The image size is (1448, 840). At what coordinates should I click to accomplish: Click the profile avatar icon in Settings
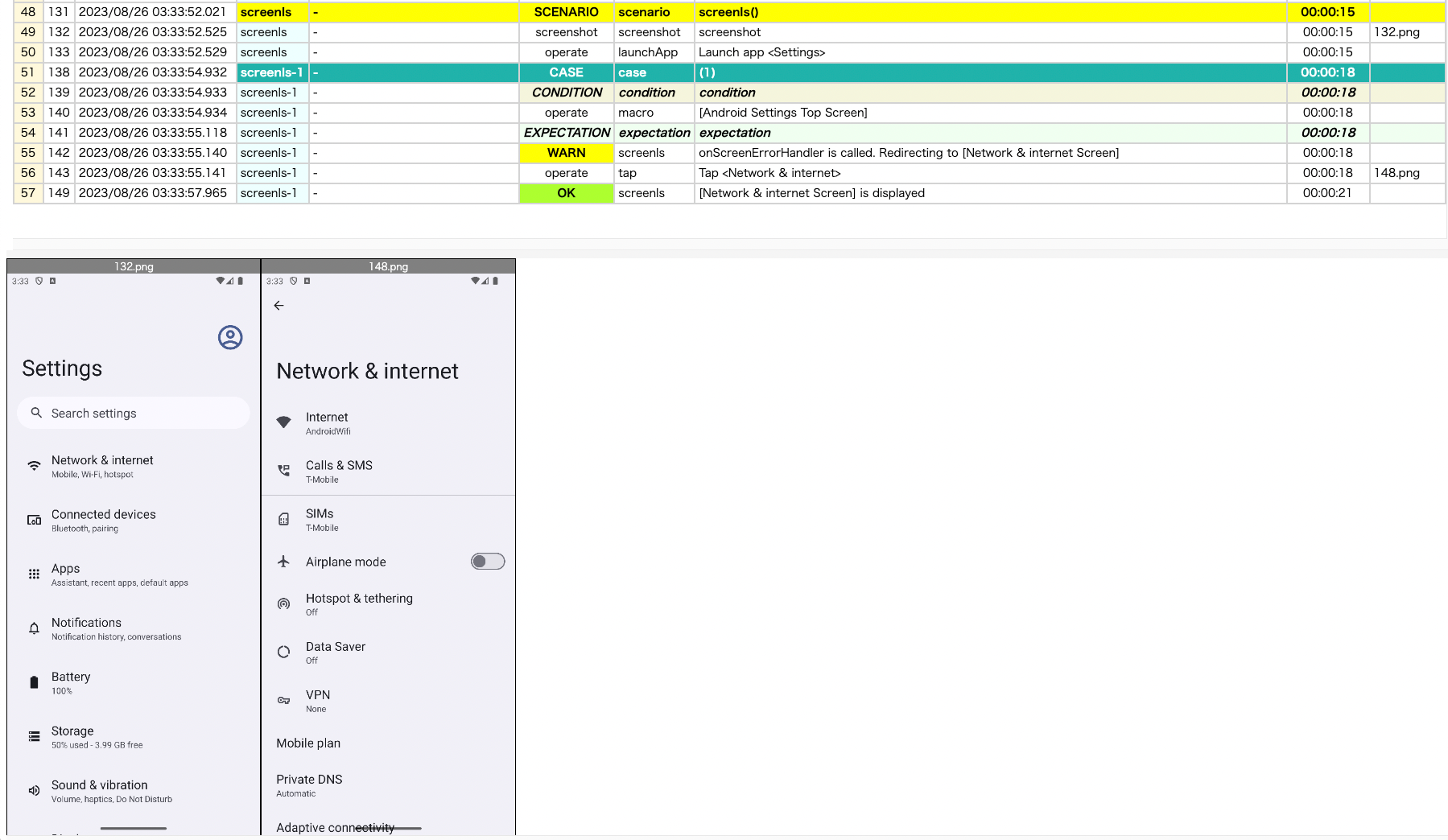230,337
